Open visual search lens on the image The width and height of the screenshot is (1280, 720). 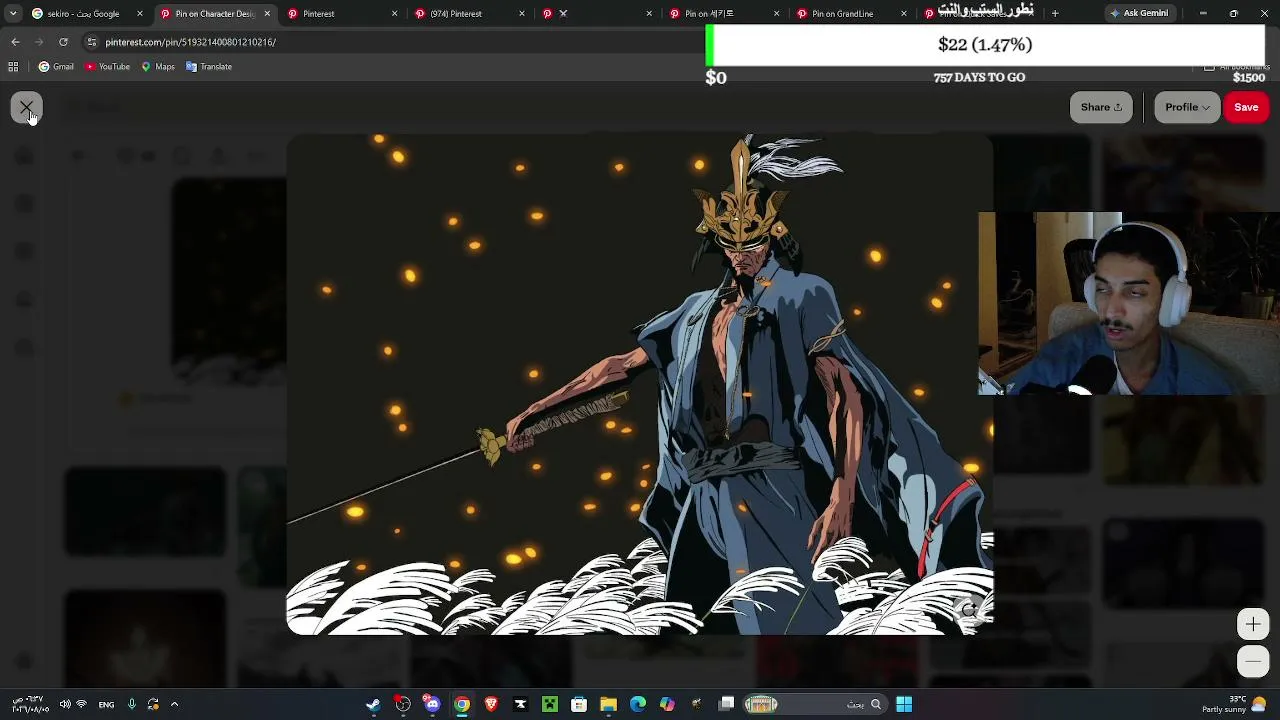click(968, 609)
